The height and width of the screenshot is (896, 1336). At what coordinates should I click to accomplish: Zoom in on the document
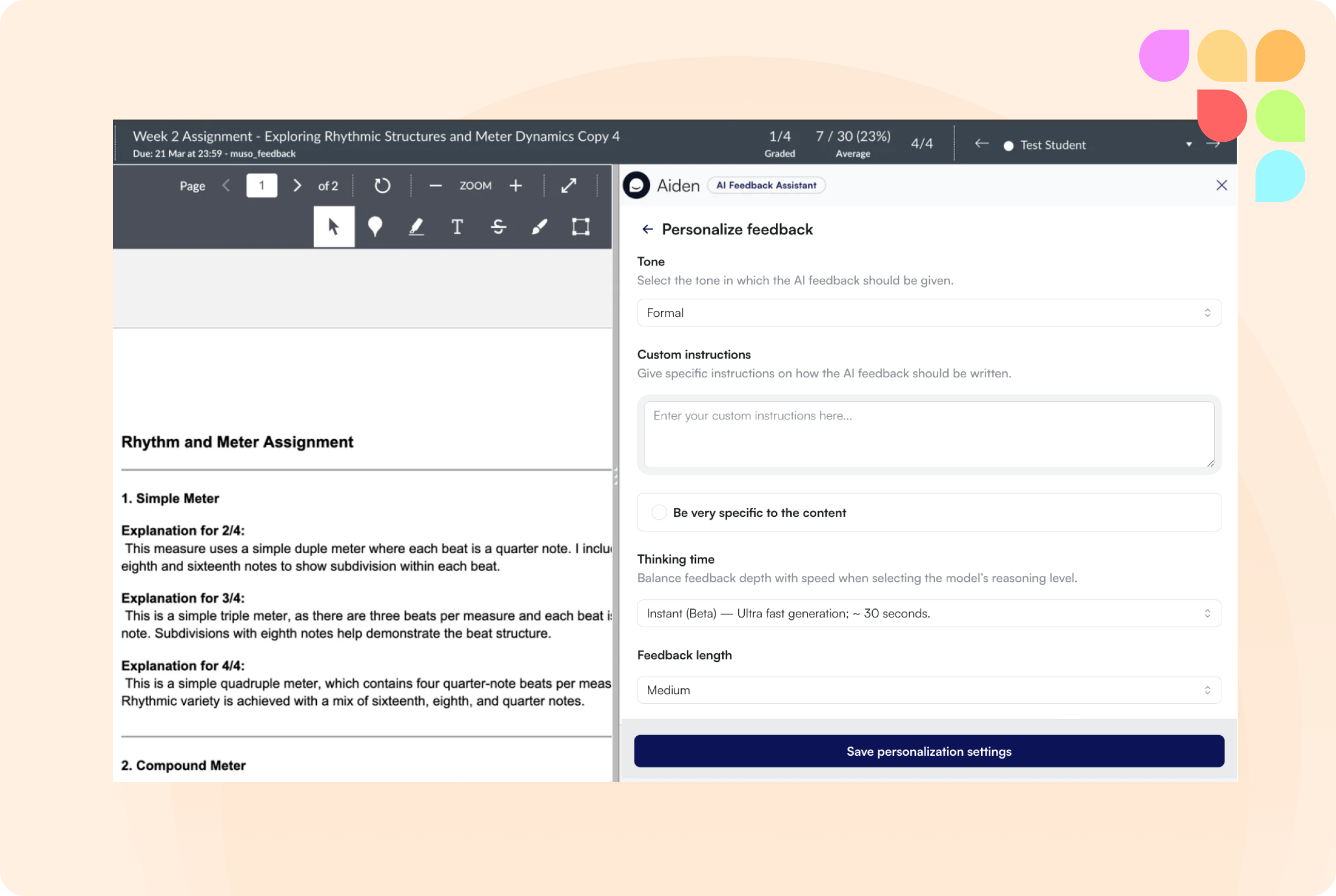click(516, 186)
